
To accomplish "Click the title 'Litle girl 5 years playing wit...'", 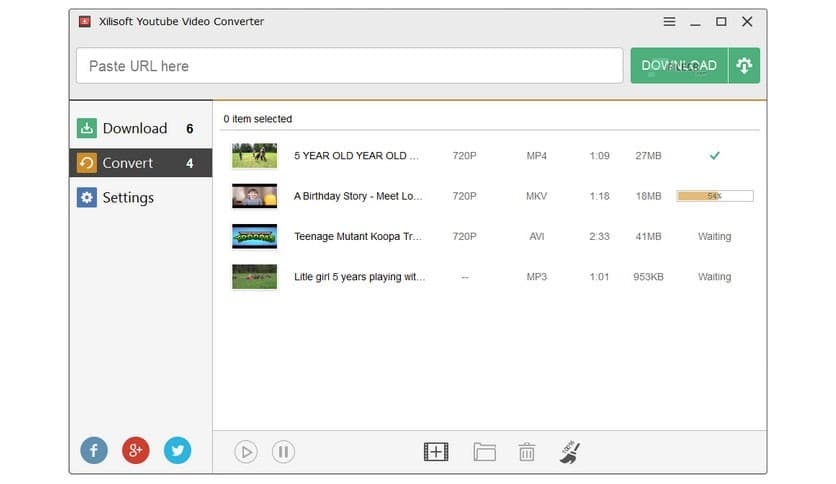I will [359, 277].
